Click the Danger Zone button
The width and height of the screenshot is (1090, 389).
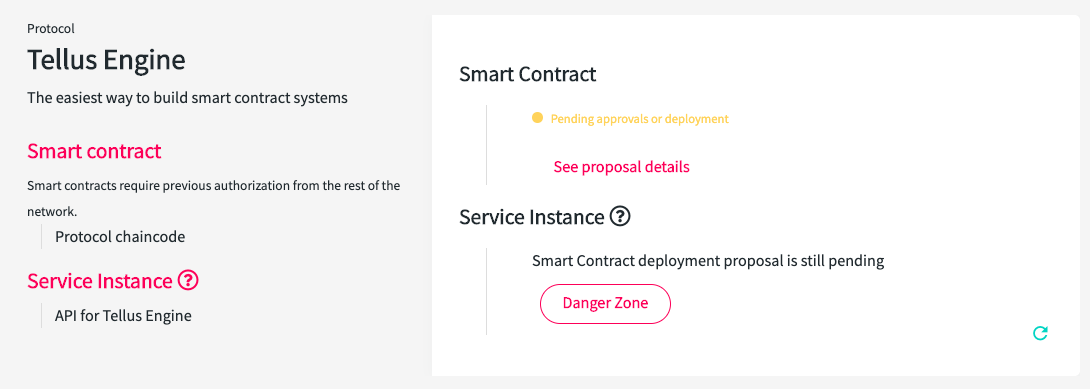605,304
